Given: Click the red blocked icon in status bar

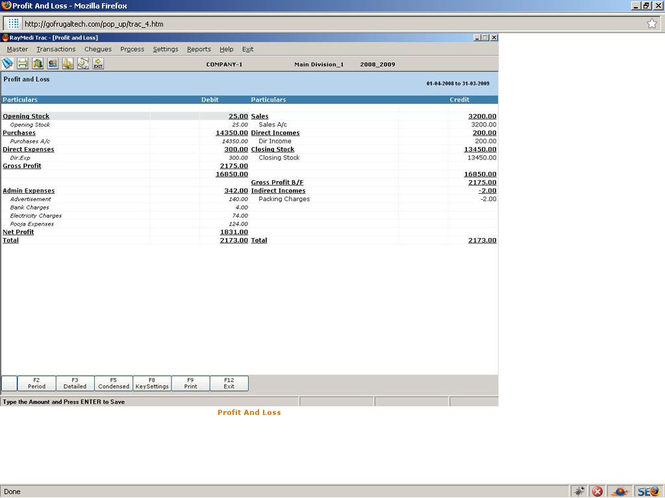Looking at the screenshot, I should pos(597,491).
